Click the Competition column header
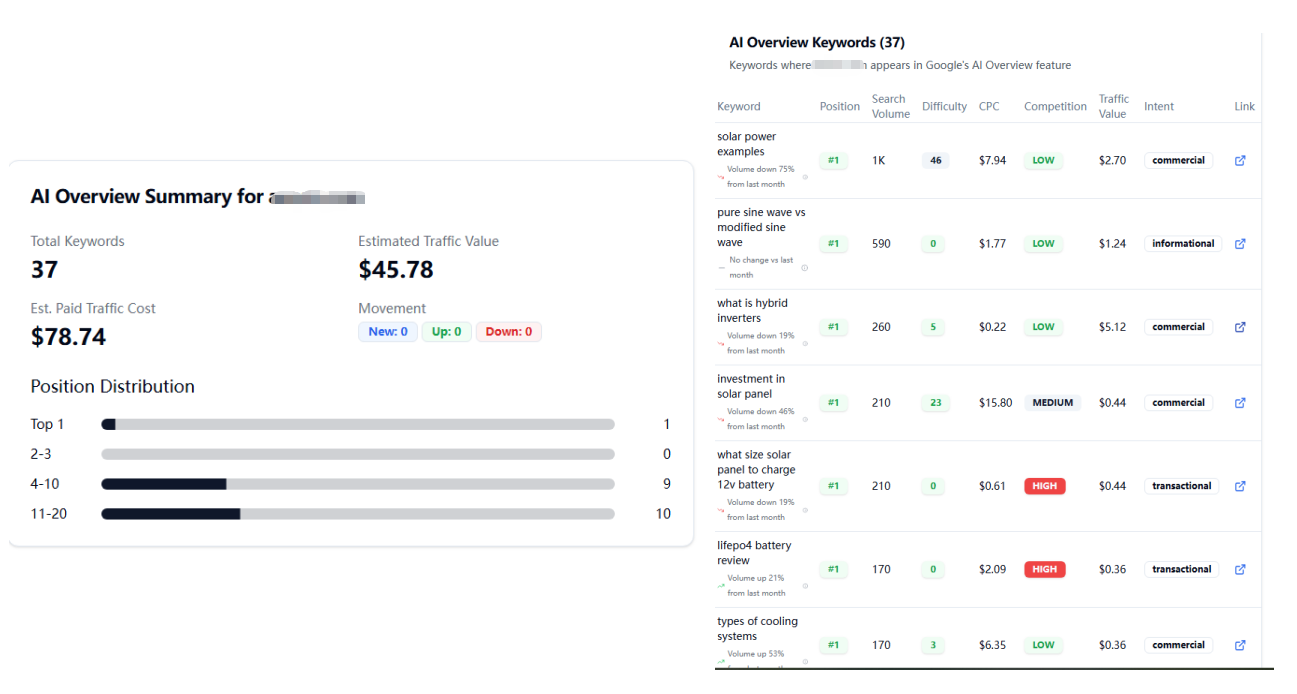1297x694 pixels. (1055, 106)
